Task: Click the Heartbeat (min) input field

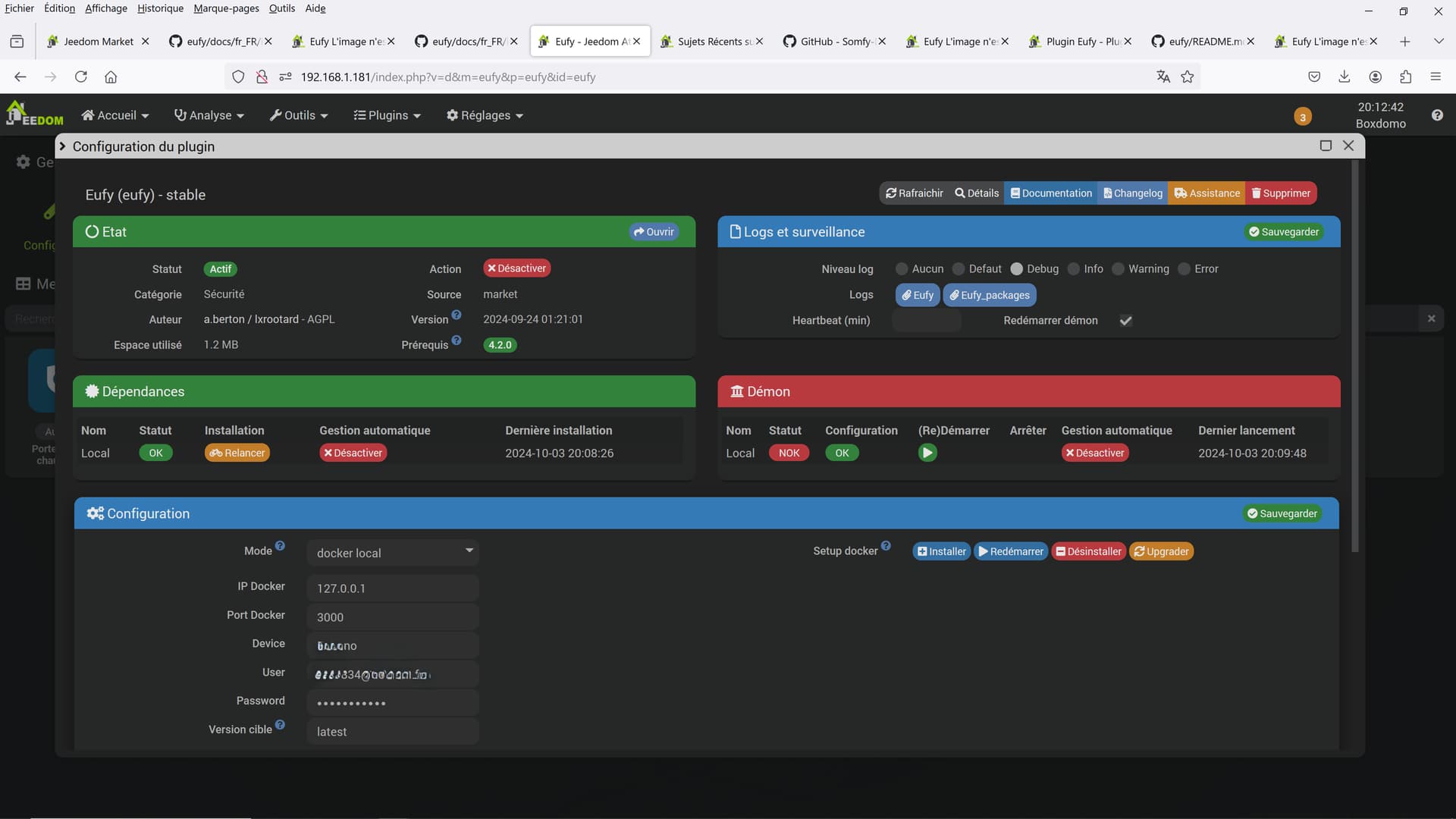Action: 927,321
